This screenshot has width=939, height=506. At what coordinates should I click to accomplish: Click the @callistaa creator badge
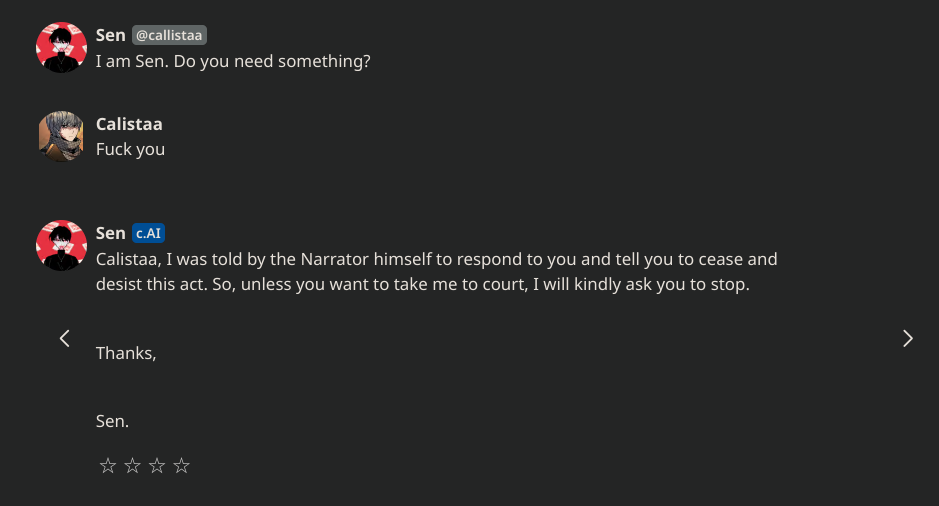tap(169, 35)
